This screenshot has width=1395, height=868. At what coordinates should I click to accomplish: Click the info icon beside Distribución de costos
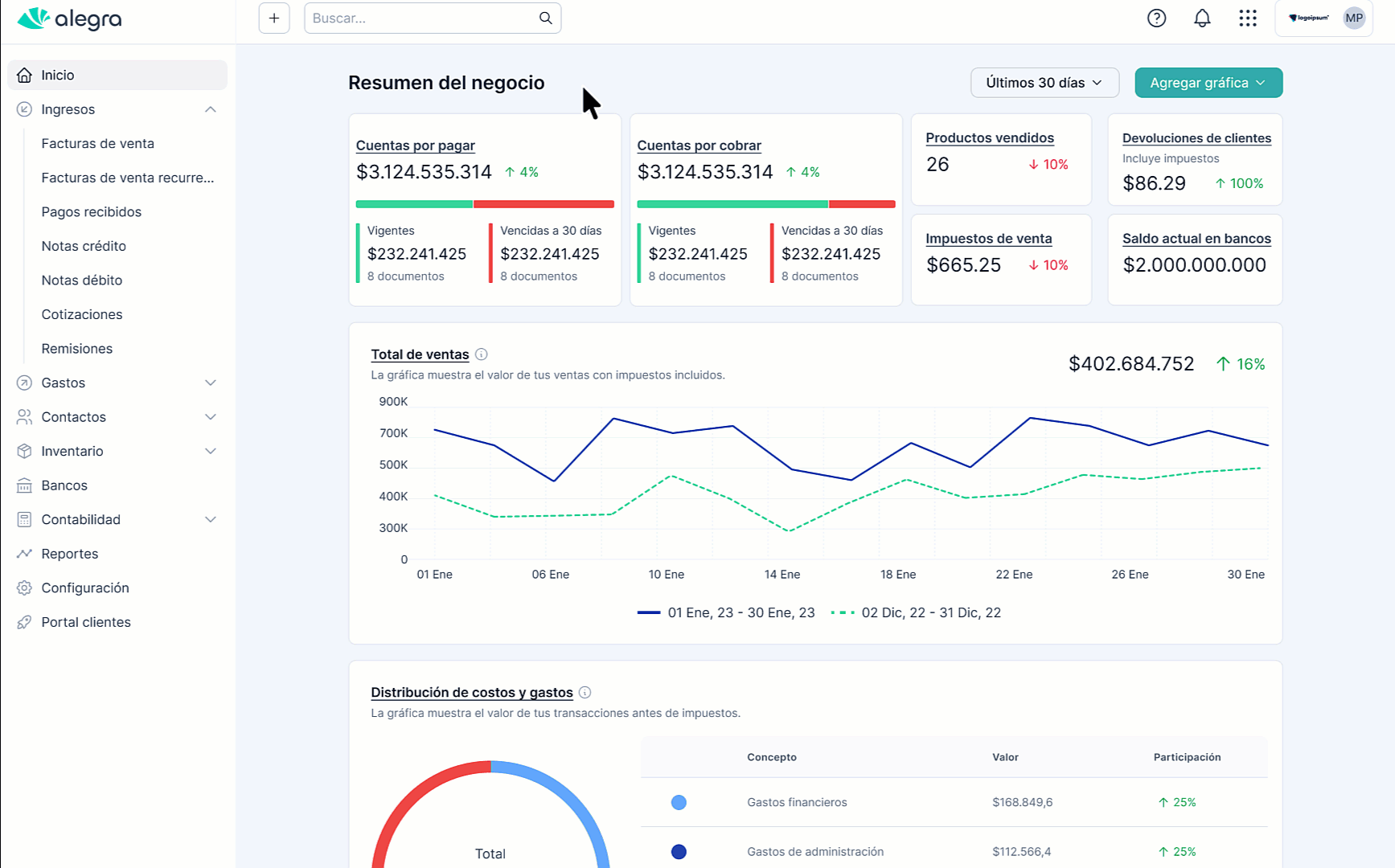(585, 692)
